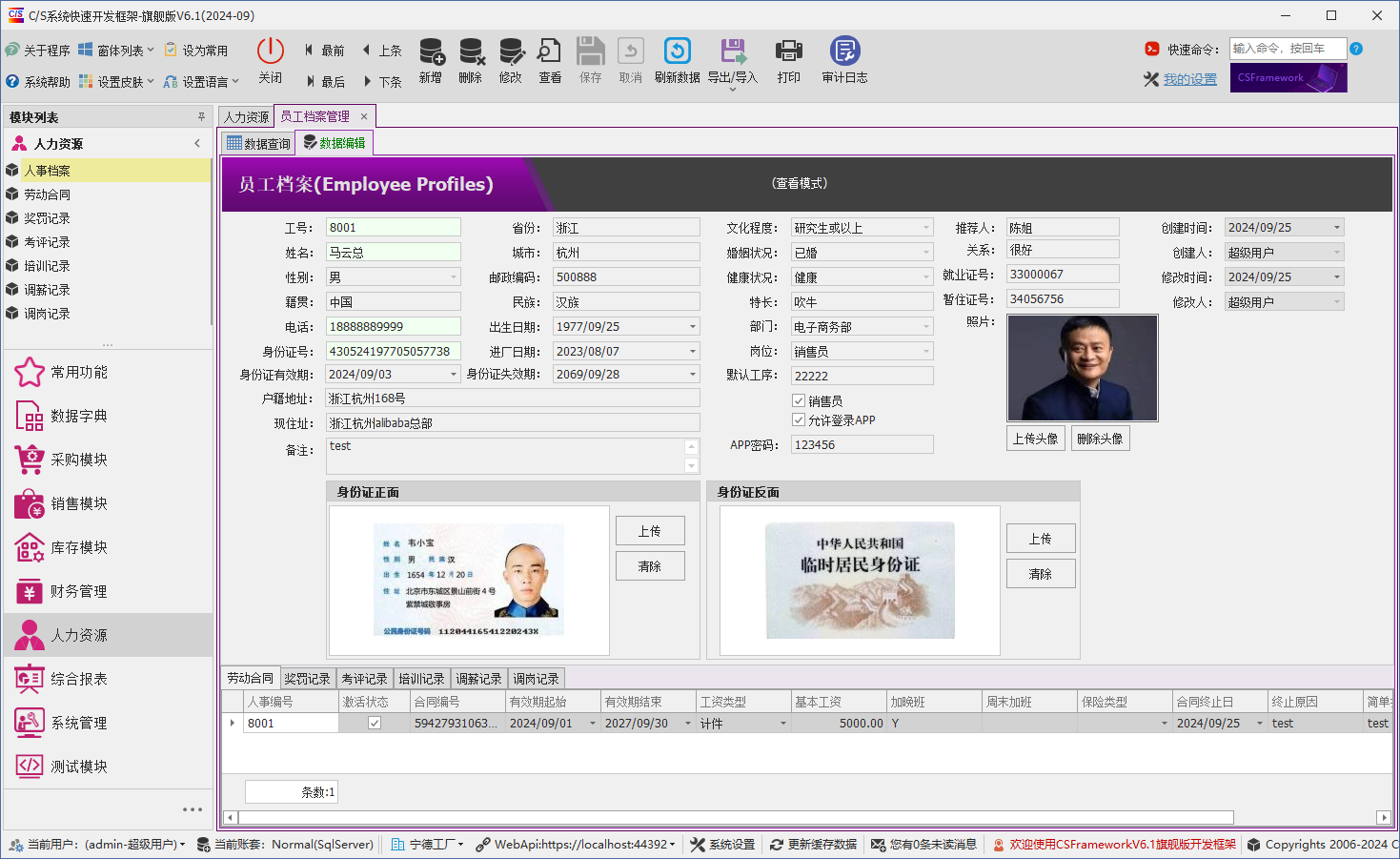Viewport: 1400px width, 859px height.
Task: Click 上传 for ID card front
Action: 650,531
